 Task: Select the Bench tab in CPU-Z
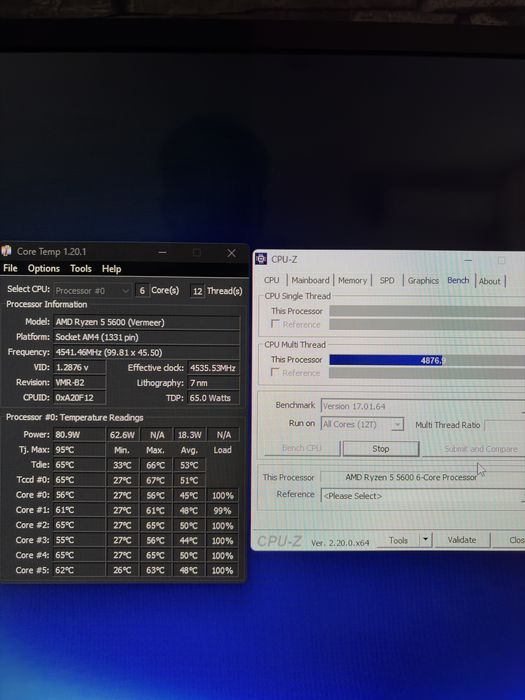coord(458,280)
